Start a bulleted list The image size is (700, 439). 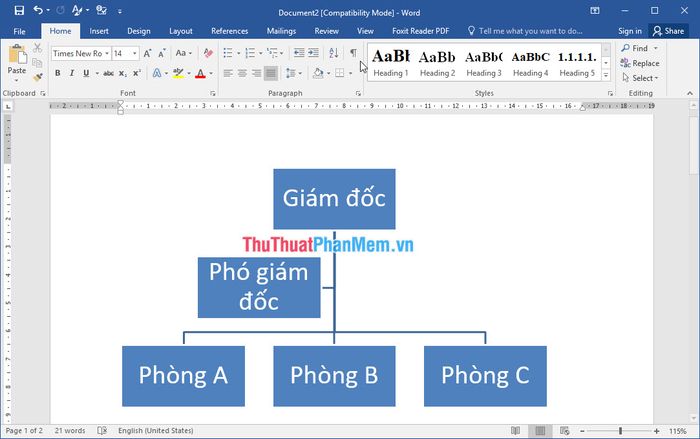[228, 53]
